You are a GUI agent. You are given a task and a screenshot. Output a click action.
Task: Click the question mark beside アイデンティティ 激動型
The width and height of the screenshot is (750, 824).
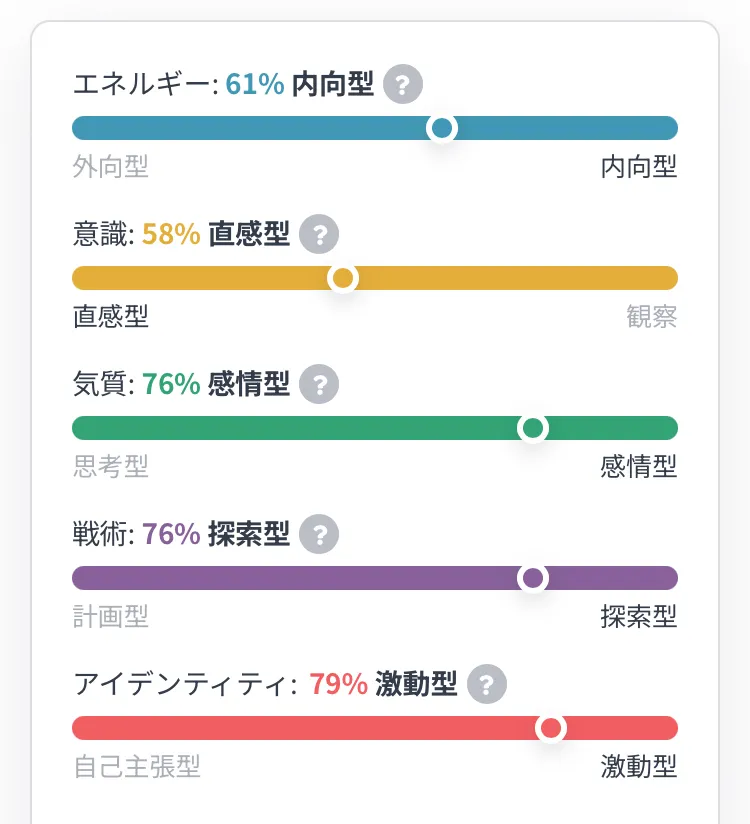pyautogui.click(x=486, y=684)
